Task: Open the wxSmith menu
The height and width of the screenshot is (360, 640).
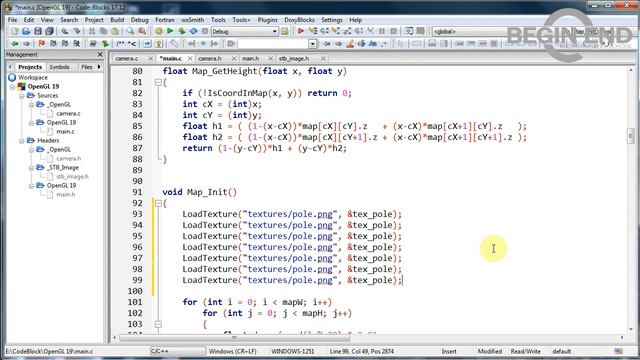Action: (x=192, y=20)
